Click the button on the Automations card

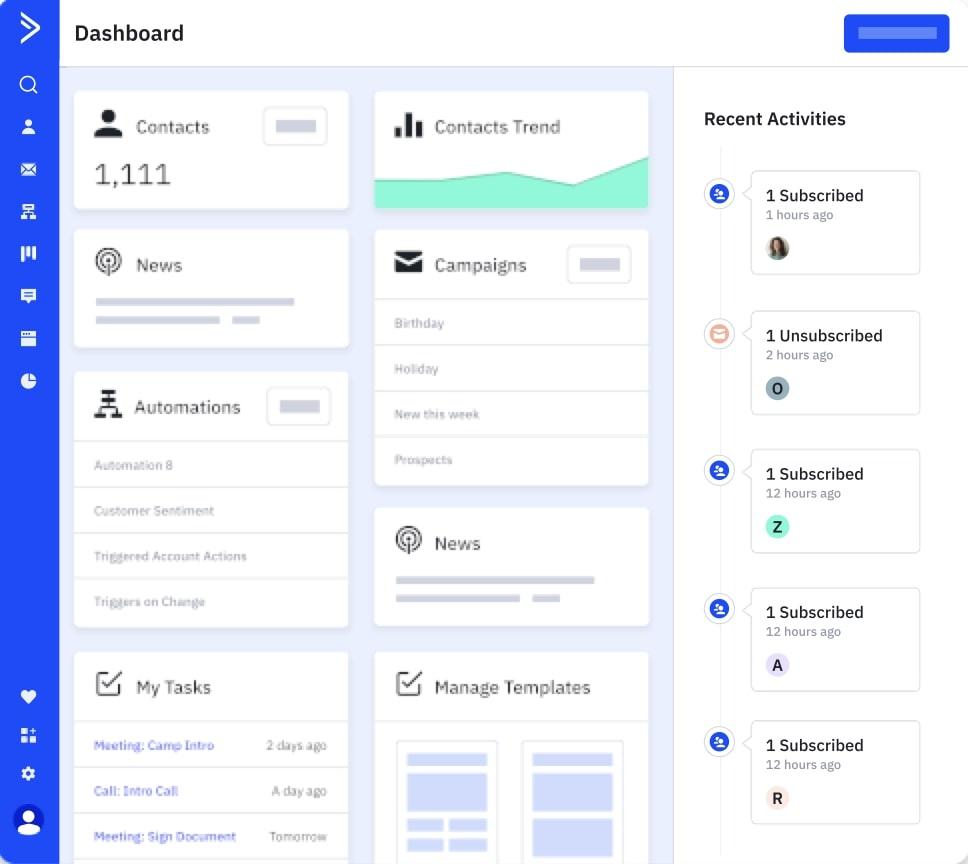pyautogui.click(x=299, y=407)
